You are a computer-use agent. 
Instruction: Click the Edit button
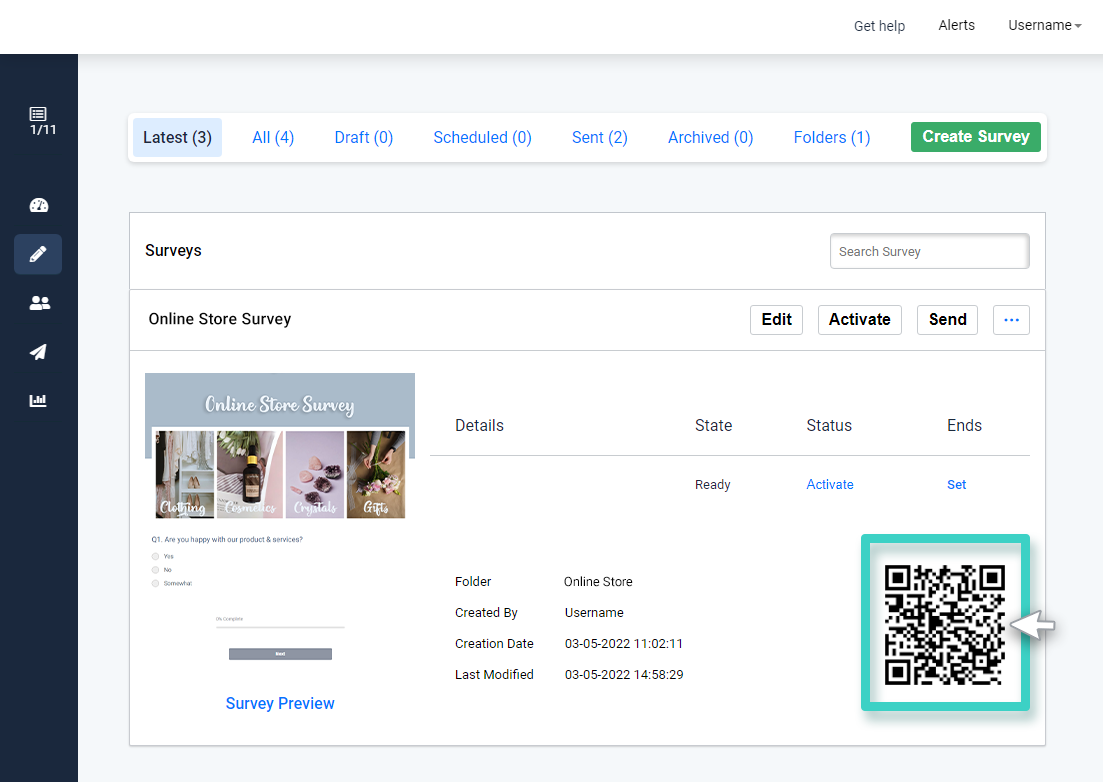[x=777, y=320]
